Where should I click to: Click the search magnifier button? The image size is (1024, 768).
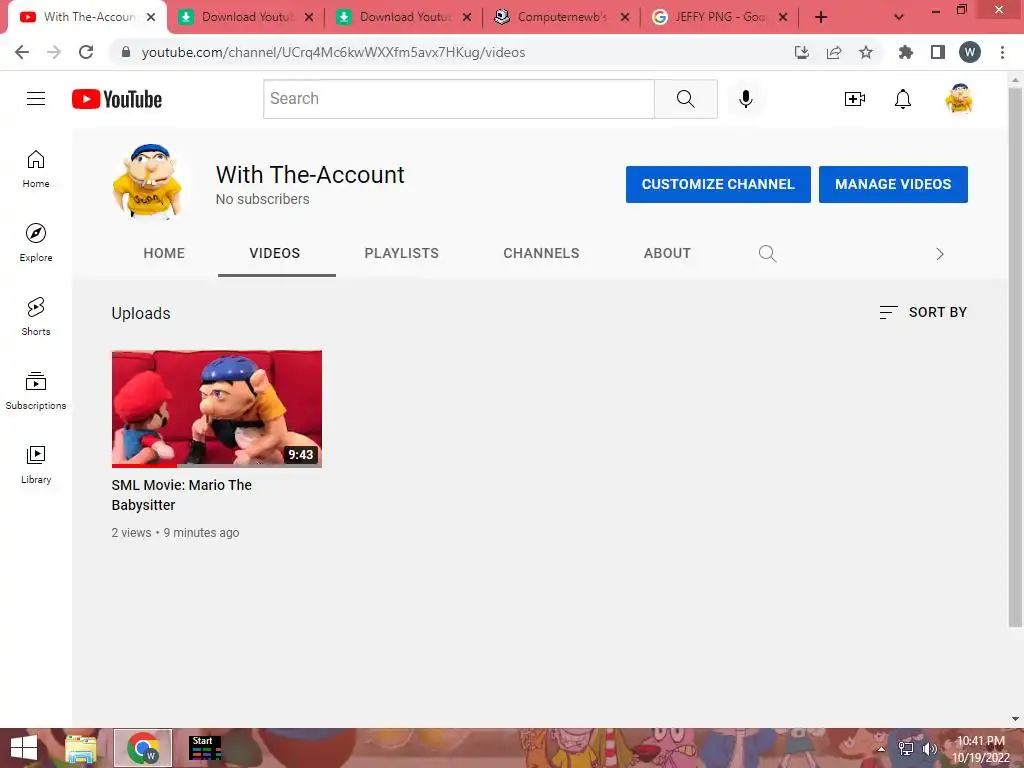coord(686,99)
